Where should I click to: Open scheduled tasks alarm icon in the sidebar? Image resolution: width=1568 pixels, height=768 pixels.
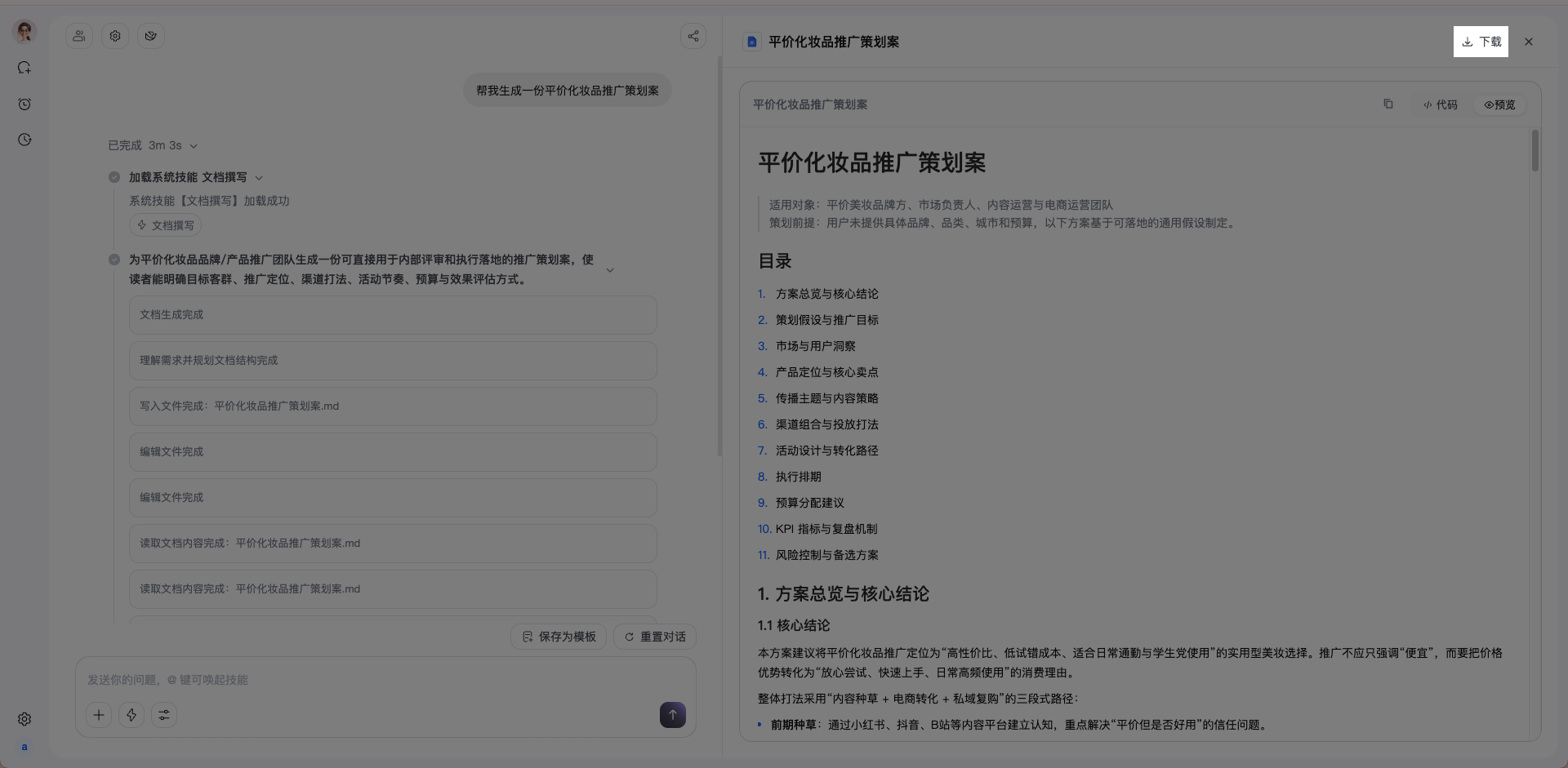click(x=24, y=104)
